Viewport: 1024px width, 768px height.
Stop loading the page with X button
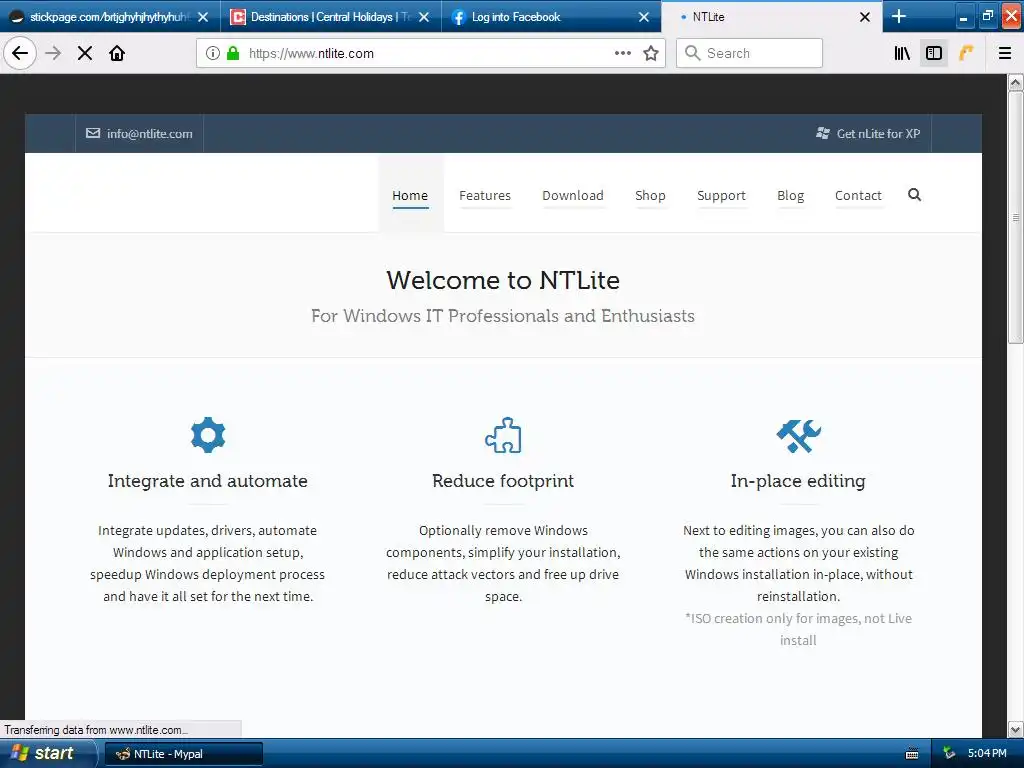click(85, 53)
